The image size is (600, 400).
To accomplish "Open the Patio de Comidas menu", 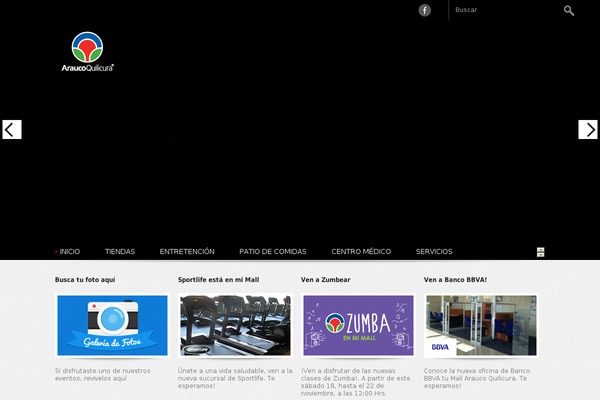I will coord(273,252).
